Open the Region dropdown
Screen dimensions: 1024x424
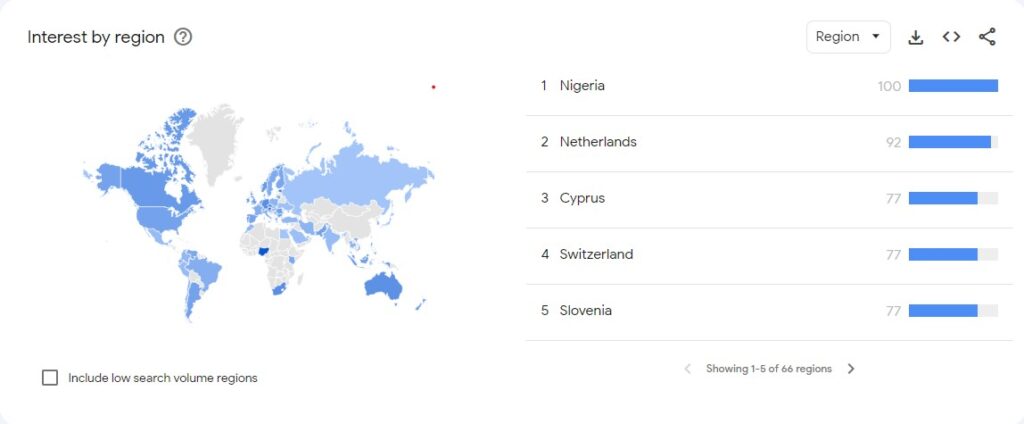point(848,37)
